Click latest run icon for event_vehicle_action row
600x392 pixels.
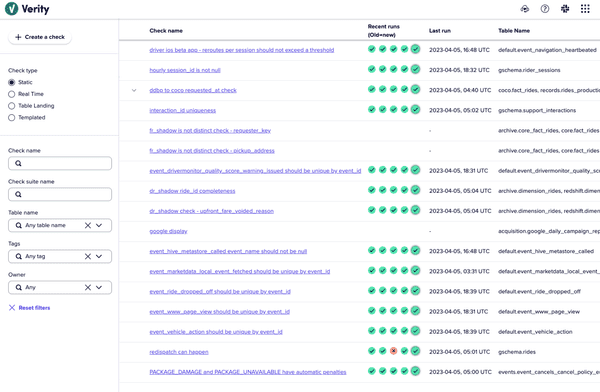(x=415, y=330)
